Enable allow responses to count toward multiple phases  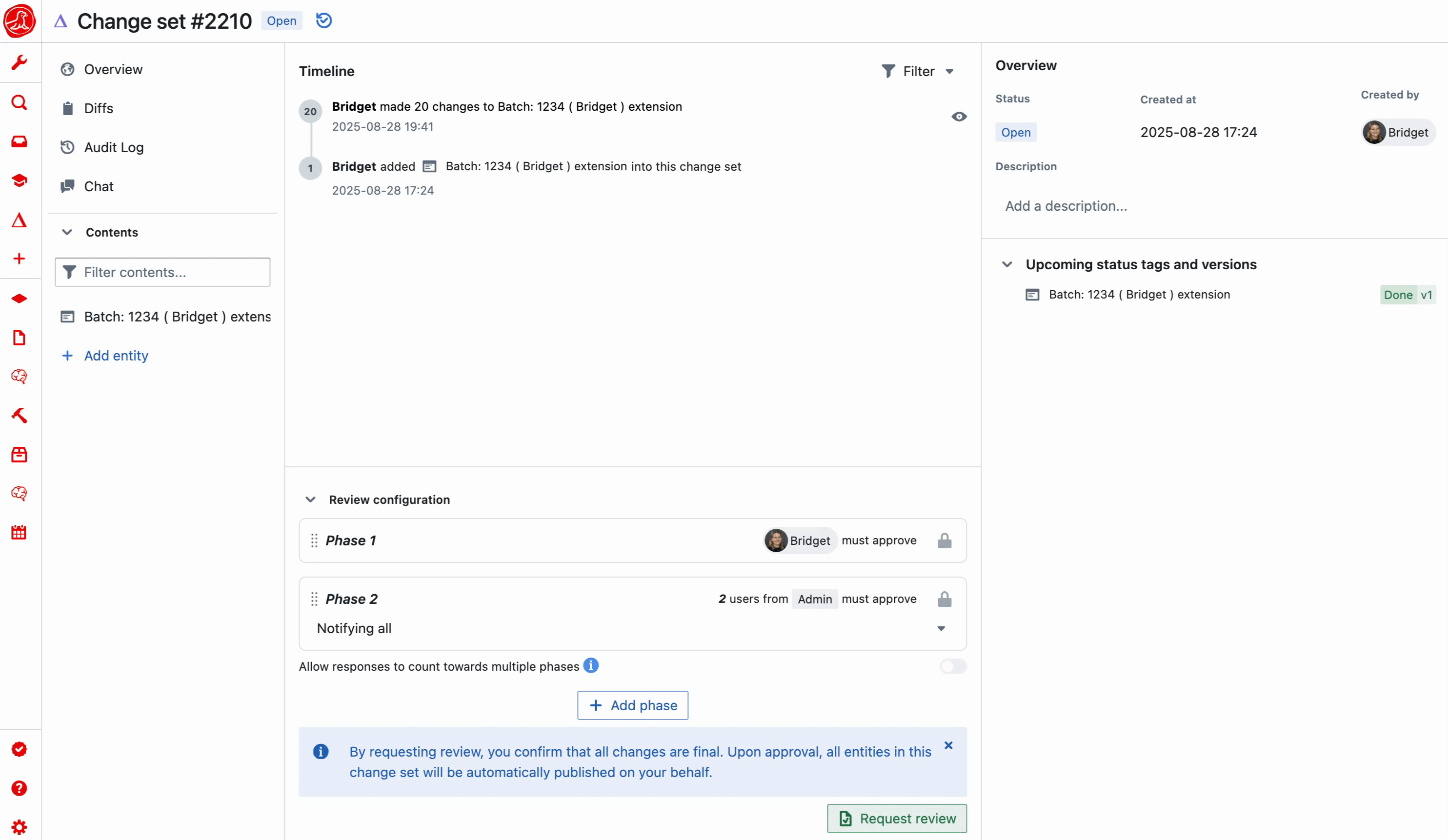tap(953, 666)
